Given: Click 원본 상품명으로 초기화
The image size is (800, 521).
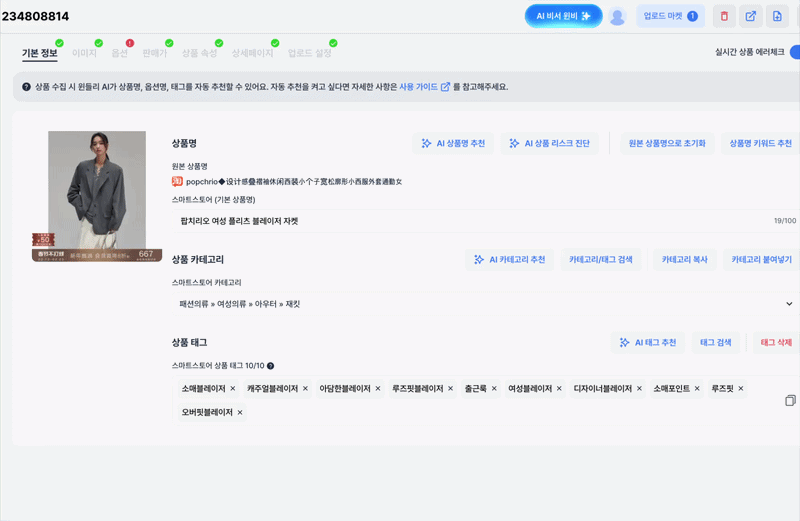Looking at the screenshot, I should point(667,143).
